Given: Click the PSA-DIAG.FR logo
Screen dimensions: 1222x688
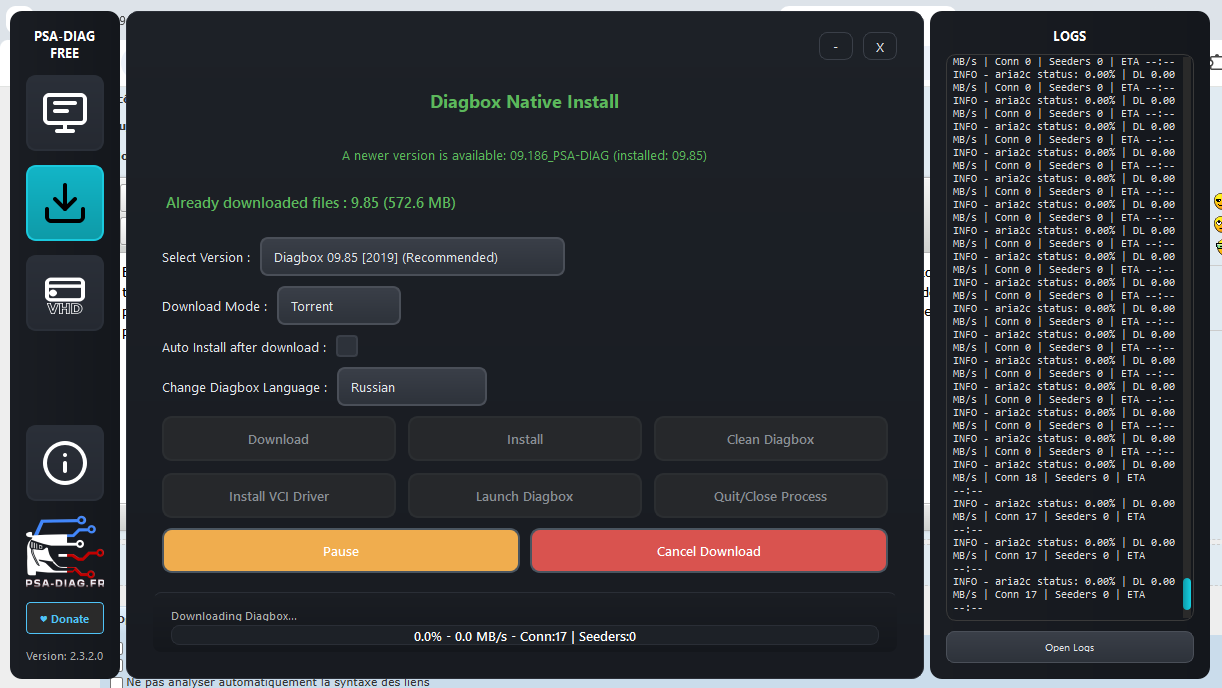Looking at the screenshot, I should [x=65, y=553].
